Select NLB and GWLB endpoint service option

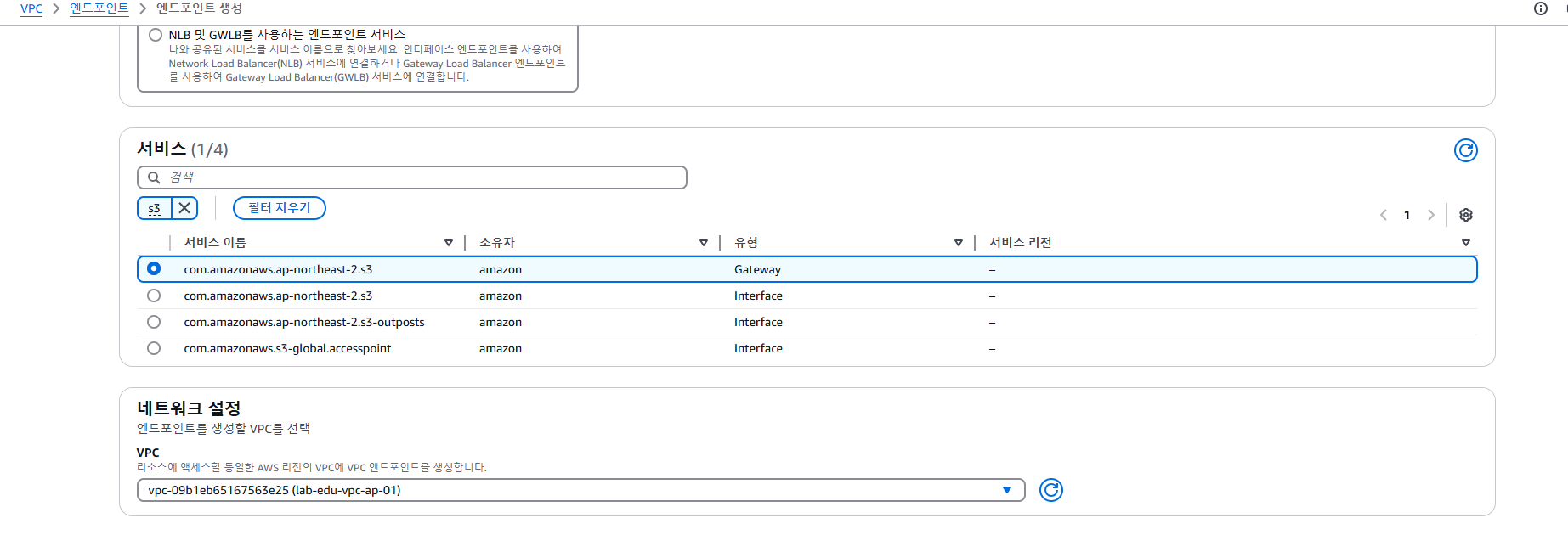point(156,35)
